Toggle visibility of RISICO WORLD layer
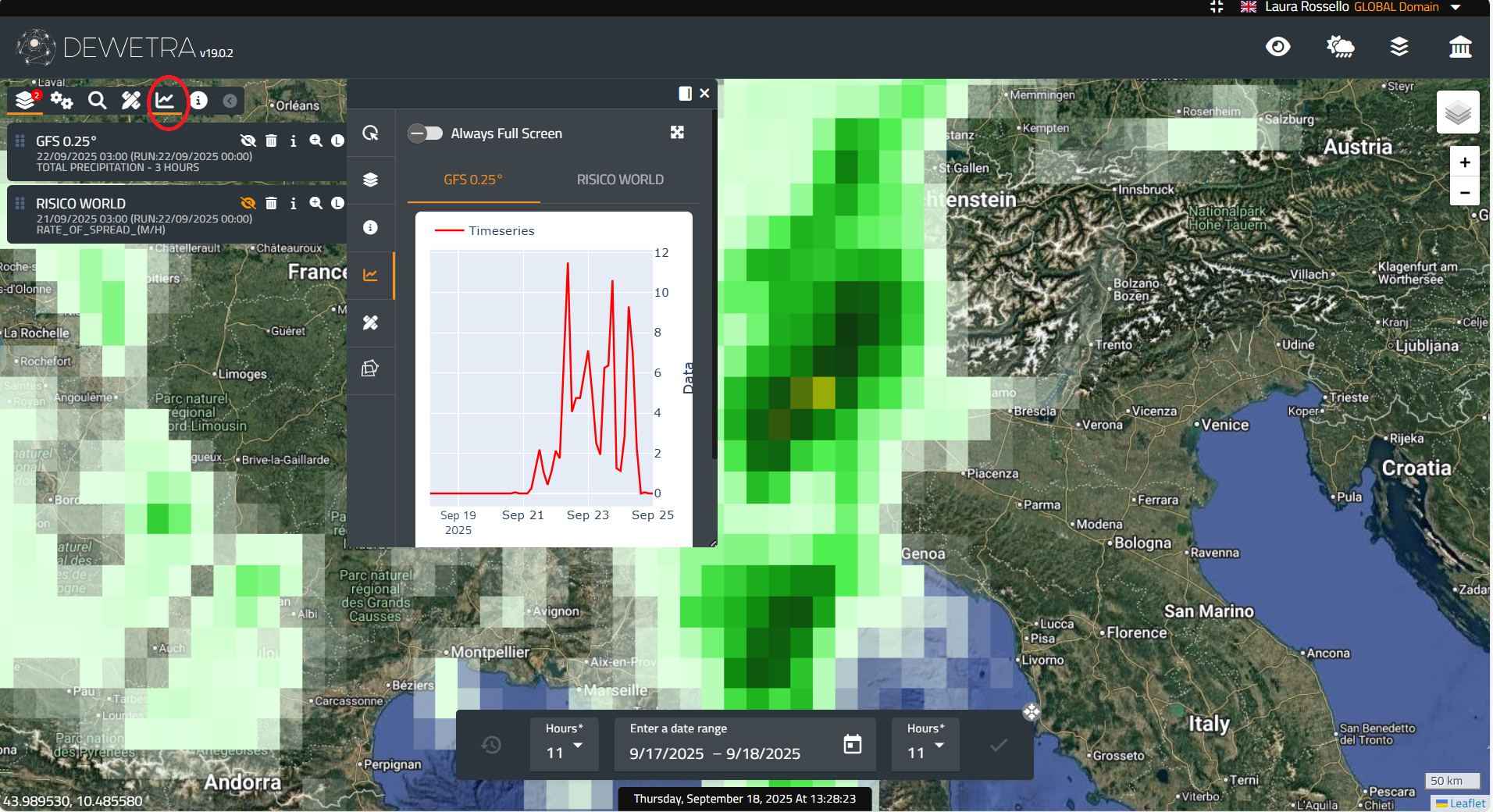This screenshot has height=812, width=1493. coord(248,204)
